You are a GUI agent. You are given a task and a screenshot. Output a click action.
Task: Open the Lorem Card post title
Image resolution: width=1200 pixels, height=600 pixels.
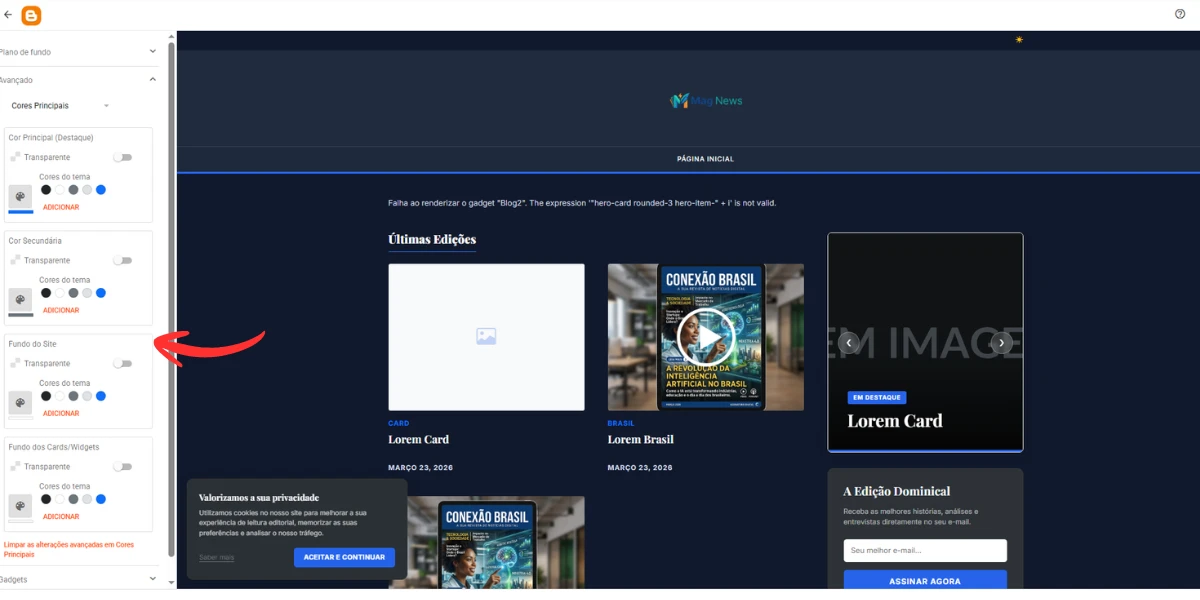[x=418, y=439]
